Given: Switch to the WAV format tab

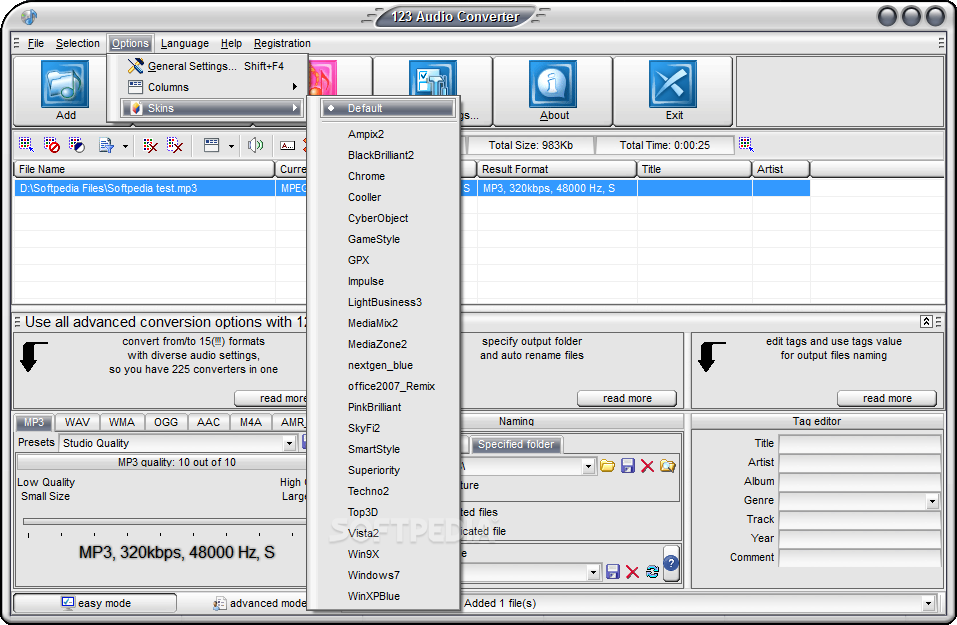Looking at the screenshot, I should point(77,422).
